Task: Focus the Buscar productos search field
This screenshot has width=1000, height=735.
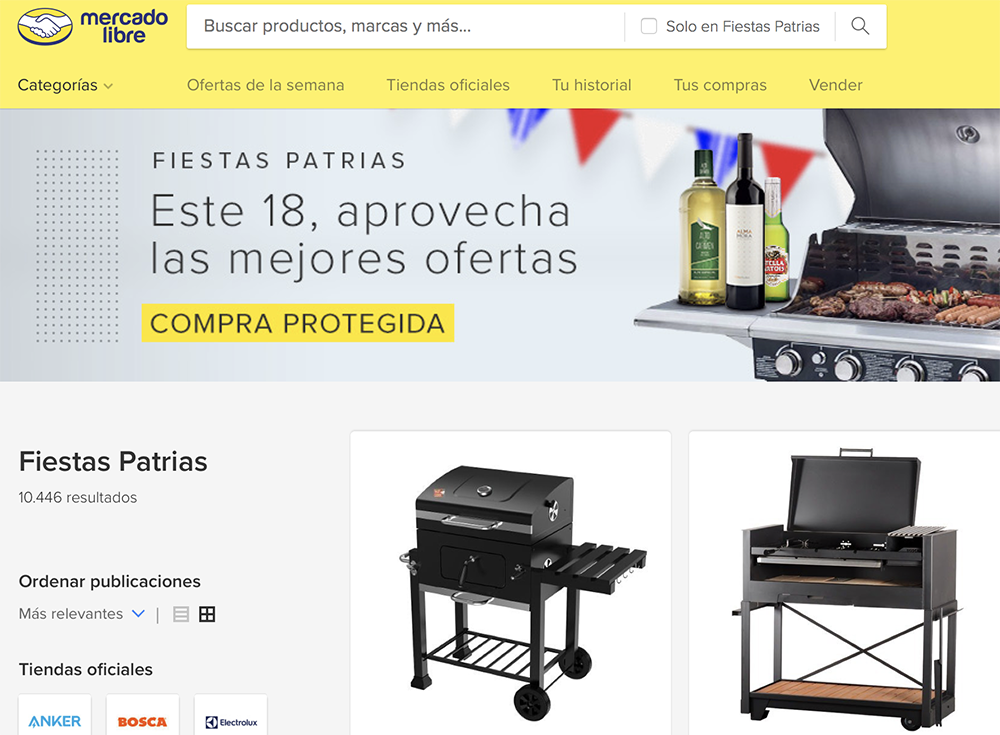Action: coord(406,26)
